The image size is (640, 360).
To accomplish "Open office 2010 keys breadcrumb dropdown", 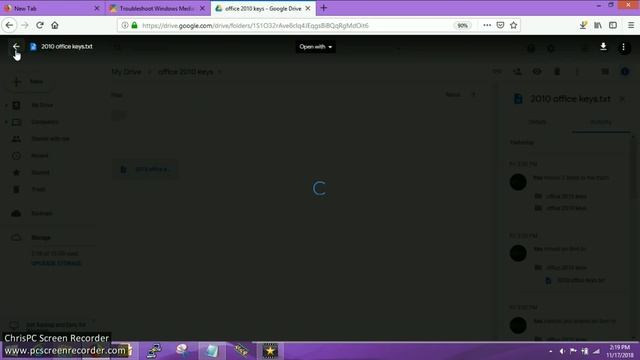I will (219, 72).
